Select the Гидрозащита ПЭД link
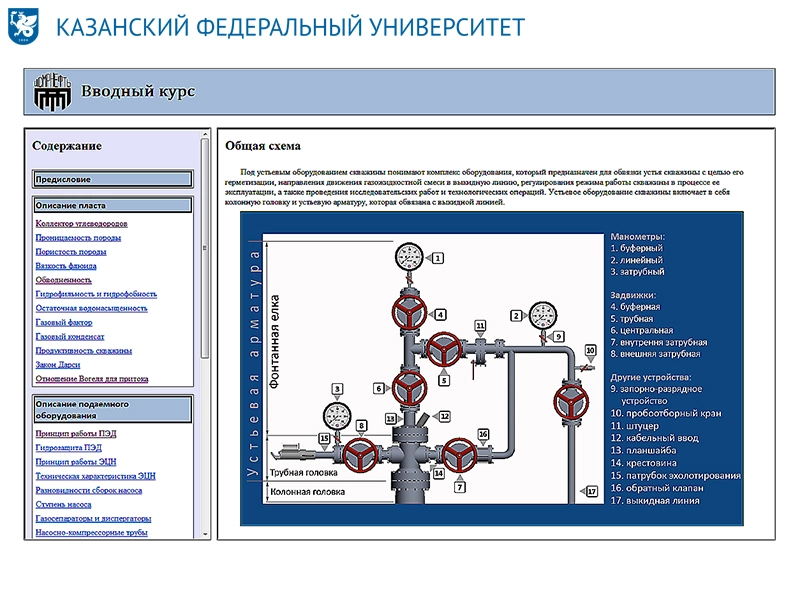 tap(68, 447)
